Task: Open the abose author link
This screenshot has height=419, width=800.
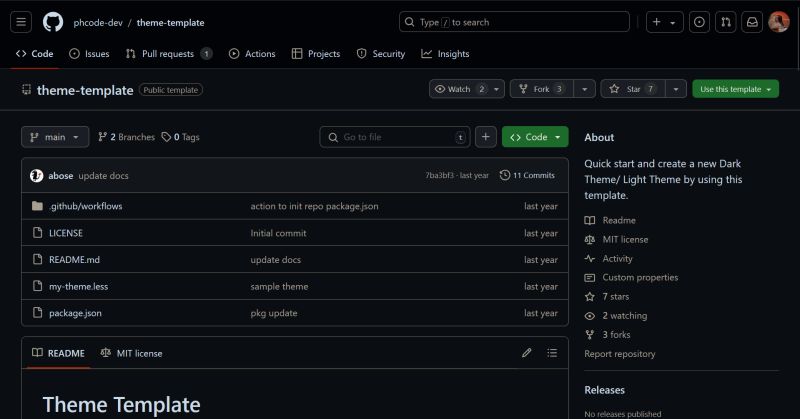Action: click(61, 176)
